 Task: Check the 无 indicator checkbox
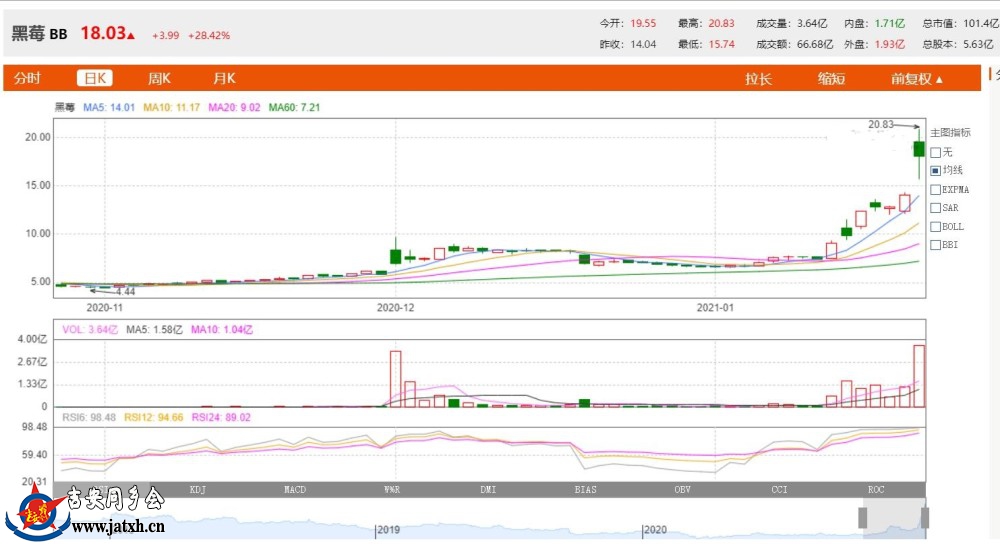click(936, 152)
